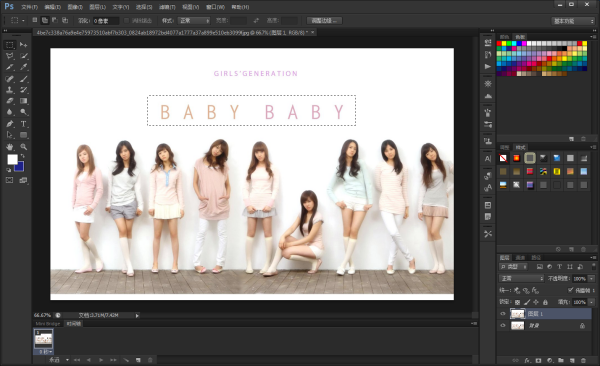
Task: Select the Blur tool
Action: click(x=10, y=112)
